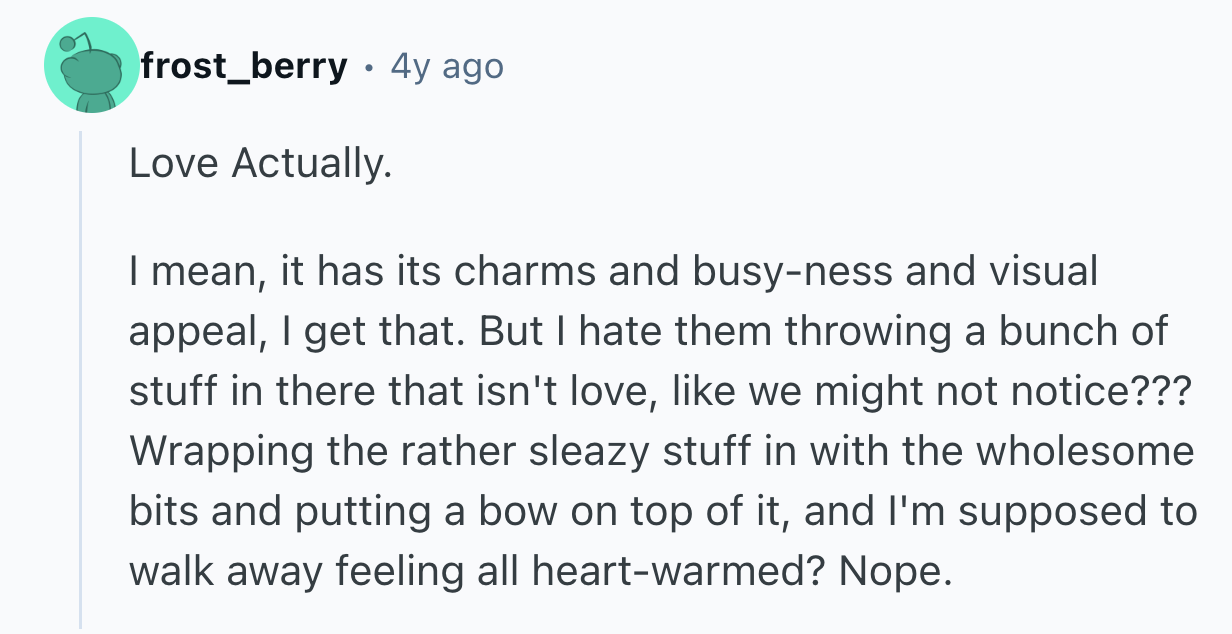Click the line beginning "appeal, I get that"
This screenshot has width=1232, height=634.
[x=648, y=332]
